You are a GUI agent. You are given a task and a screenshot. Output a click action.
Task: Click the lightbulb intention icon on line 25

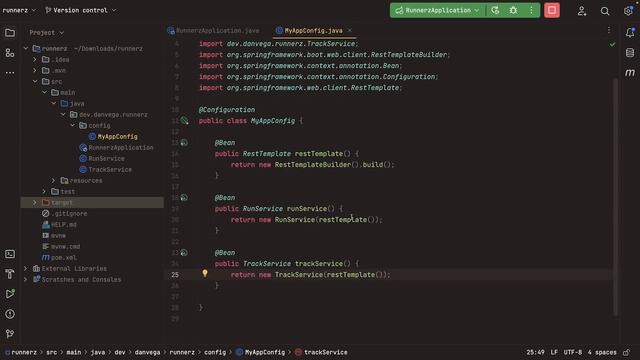tap(204, 273)
